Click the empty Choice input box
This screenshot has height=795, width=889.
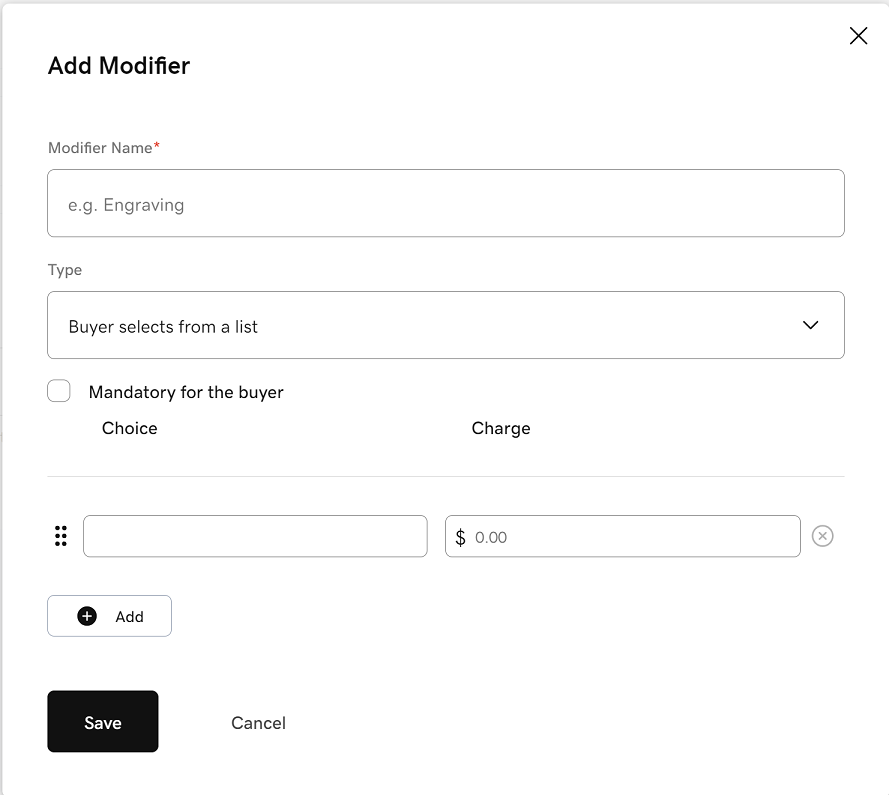[x=255, y=536]
